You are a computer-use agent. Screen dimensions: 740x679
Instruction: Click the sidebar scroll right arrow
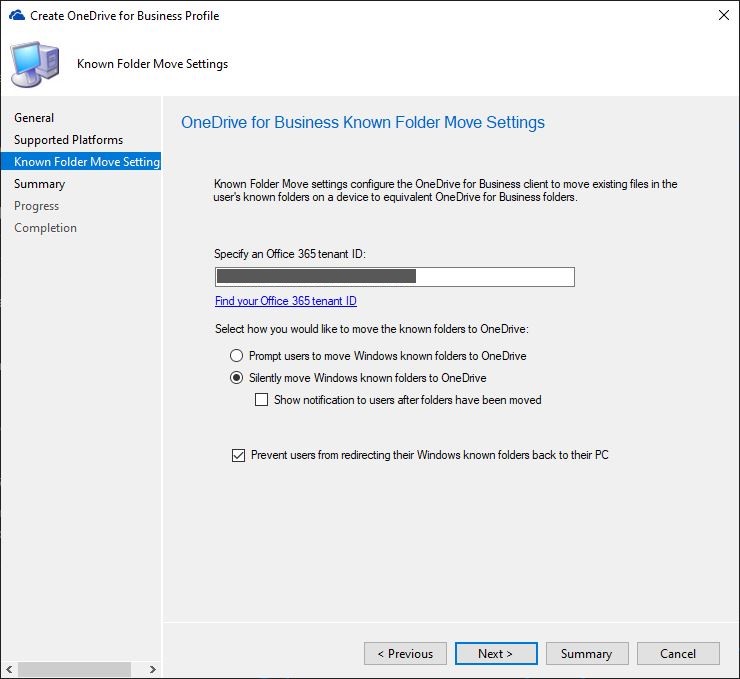[152, 669]
